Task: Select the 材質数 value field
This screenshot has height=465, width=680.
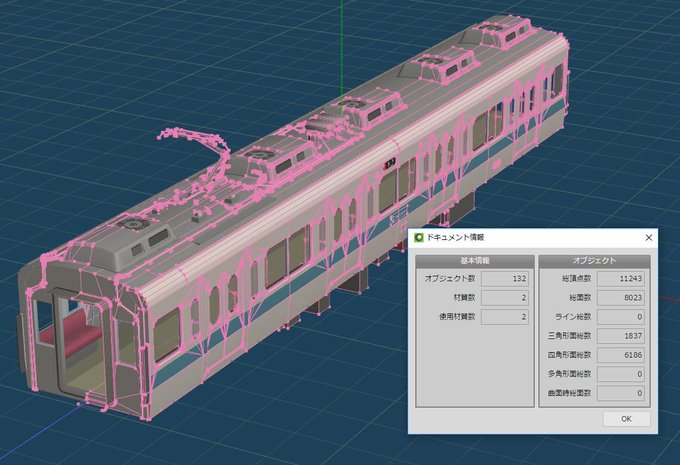Action: (x=505, y=298)
